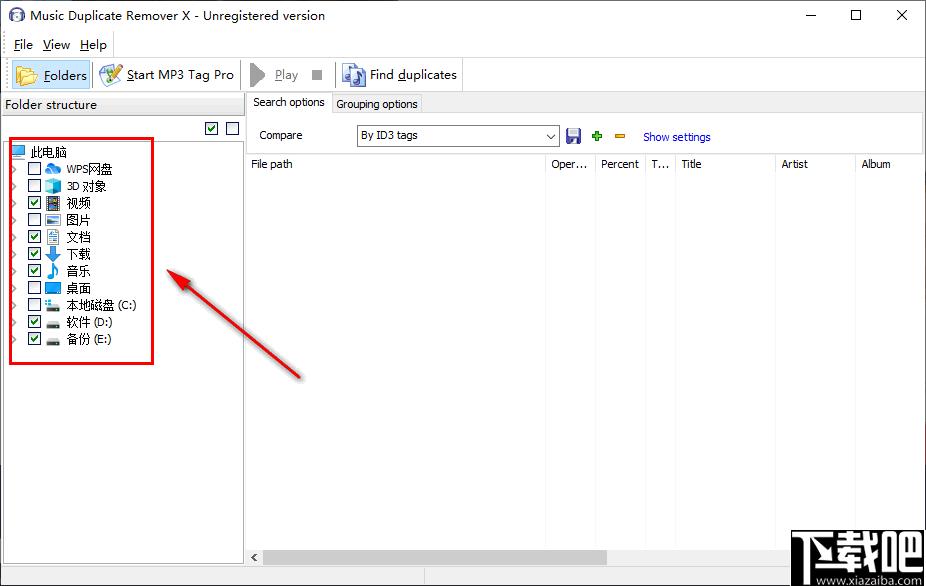Click the Oper... column header

pyautogui.click(x=570, y=164)
